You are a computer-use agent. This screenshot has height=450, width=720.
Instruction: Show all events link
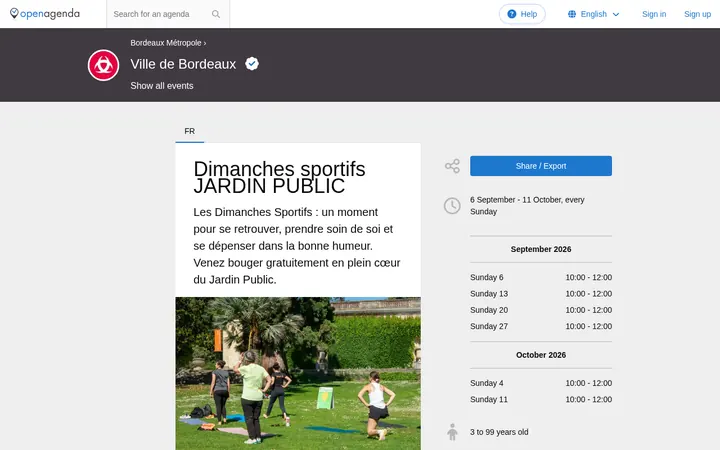(x=162, y=86)
